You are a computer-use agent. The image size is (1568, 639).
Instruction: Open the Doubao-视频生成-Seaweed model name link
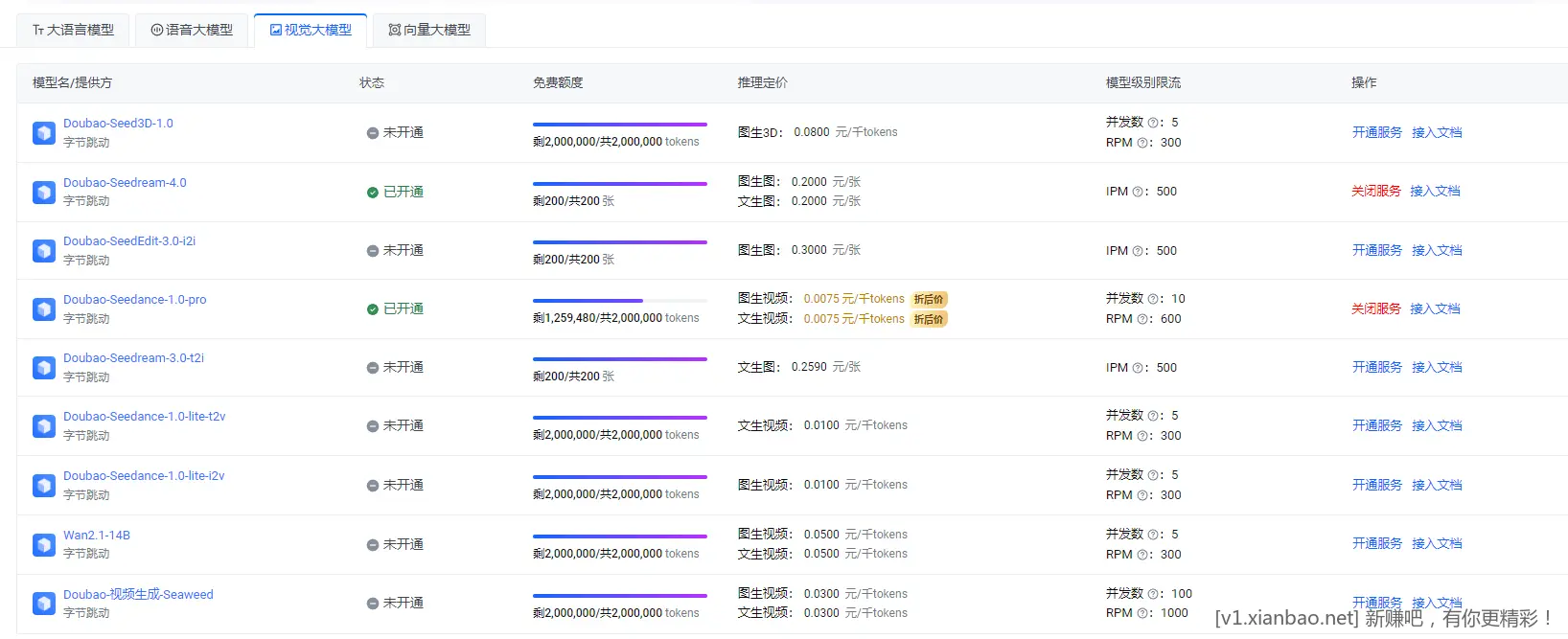coord(138,595)
